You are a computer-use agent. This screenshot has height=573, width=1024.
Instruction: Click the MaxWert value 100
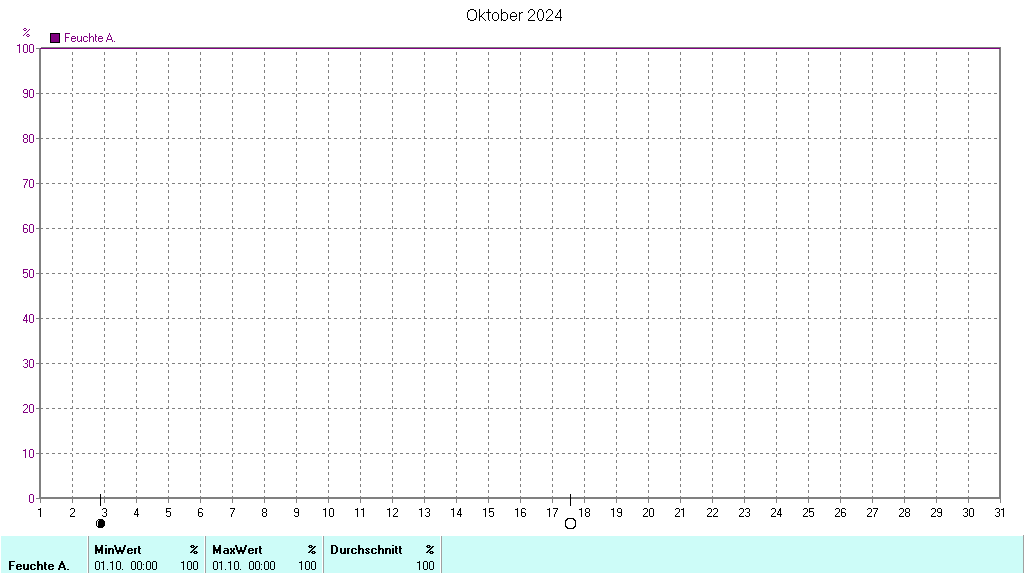coord(307,566)
